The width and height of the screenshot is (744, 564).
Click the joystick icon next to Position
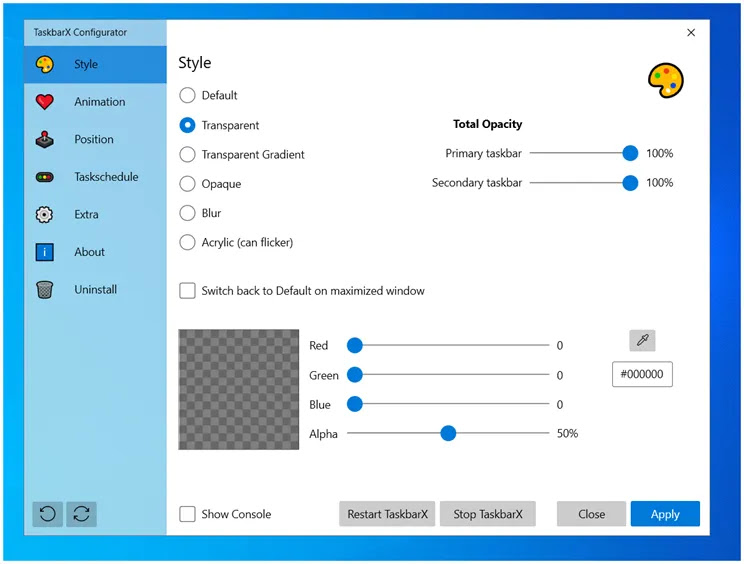[x=45, y=139]
